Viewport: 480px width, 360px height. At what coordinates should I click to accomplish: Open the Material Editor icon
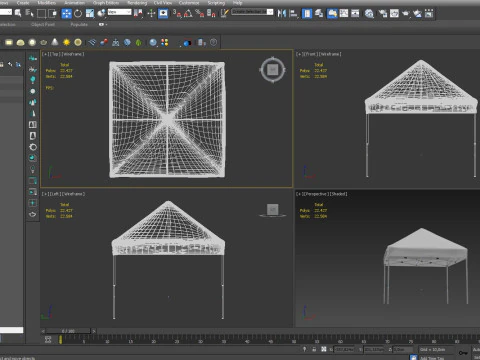pyautogui.click(x=369, y=13)
